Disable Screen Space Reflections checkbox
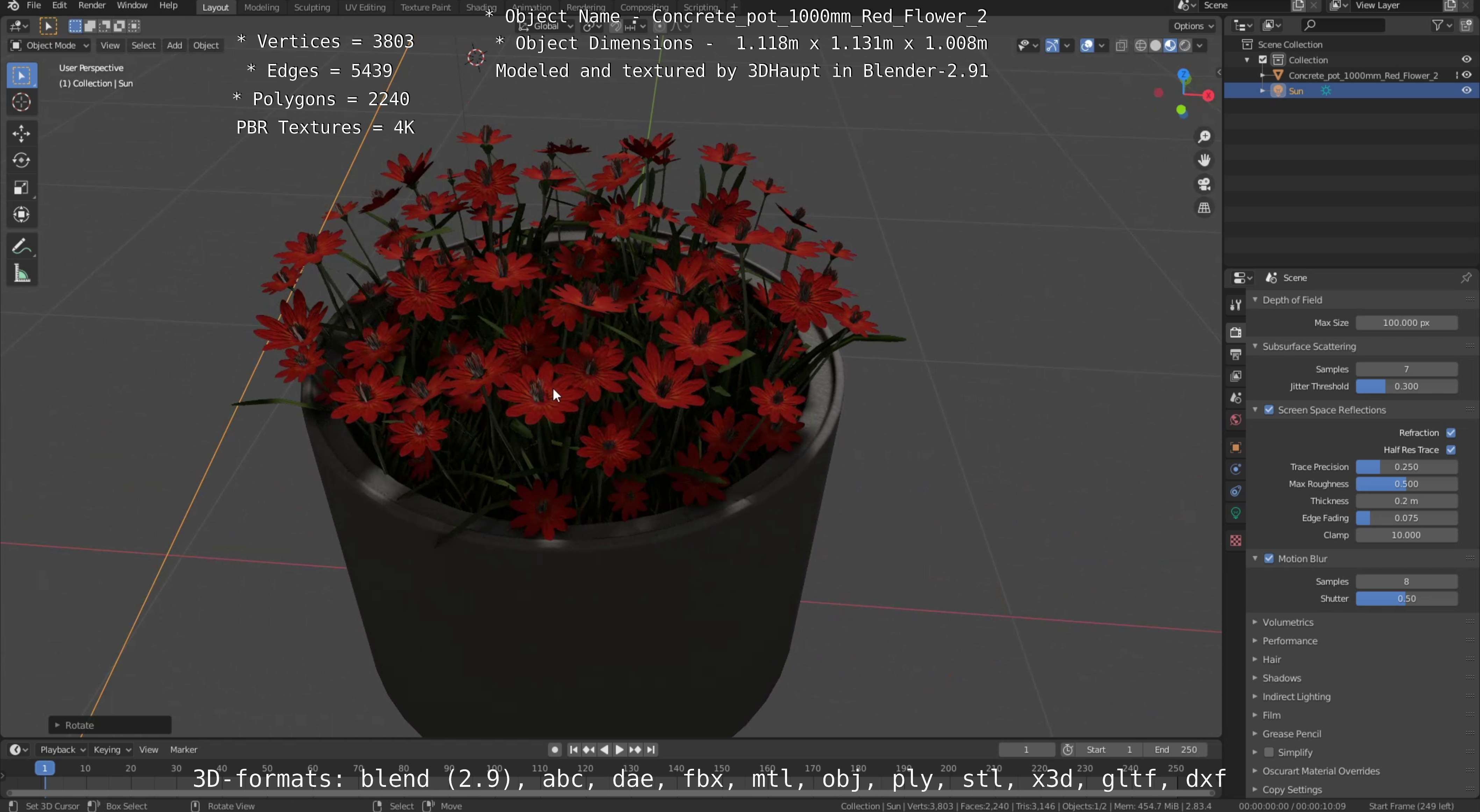This screenshot has width=1480, height=812. point(1269,410)
